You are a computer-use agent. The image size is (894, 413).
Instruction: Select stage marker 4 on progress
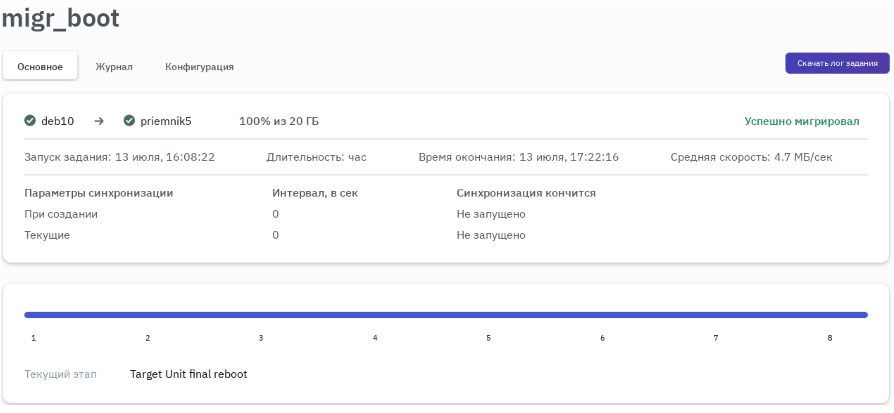pos(375,338)
